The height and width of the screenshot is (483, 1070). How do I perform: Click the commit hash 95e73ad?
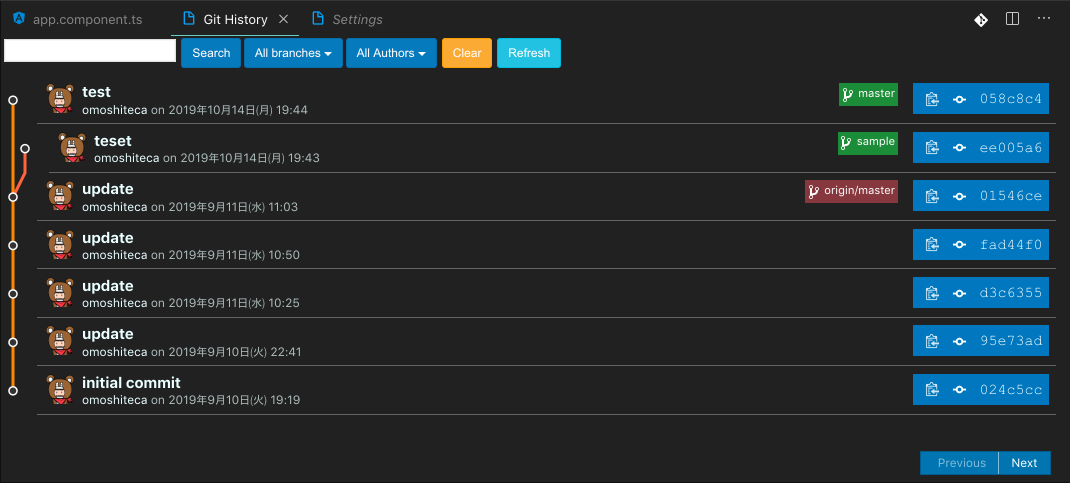1011,341
